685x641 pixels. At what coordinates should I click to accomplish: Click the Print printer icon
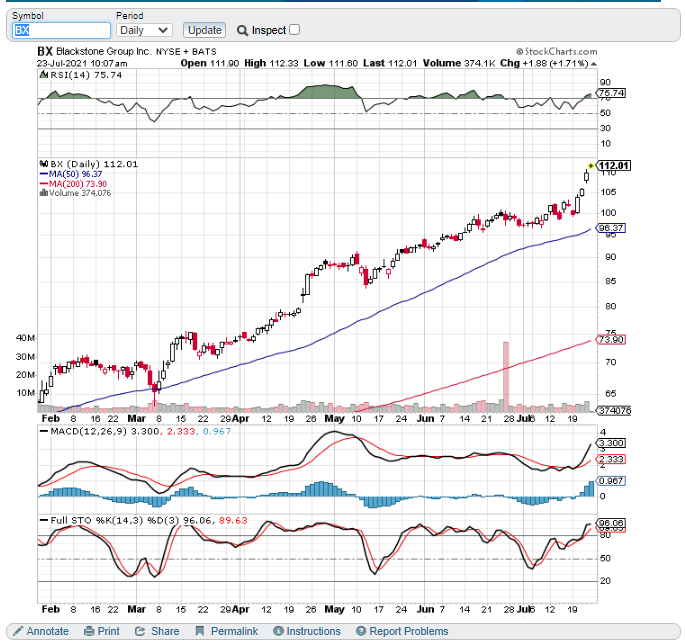pos(89,631)
